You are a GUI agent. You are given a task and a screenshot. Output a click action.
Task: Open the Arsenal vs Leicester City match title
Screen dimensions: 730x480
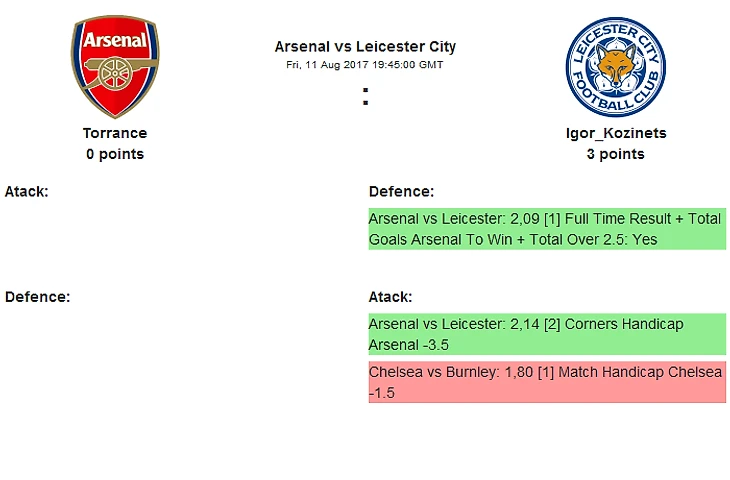click(365, 47)
